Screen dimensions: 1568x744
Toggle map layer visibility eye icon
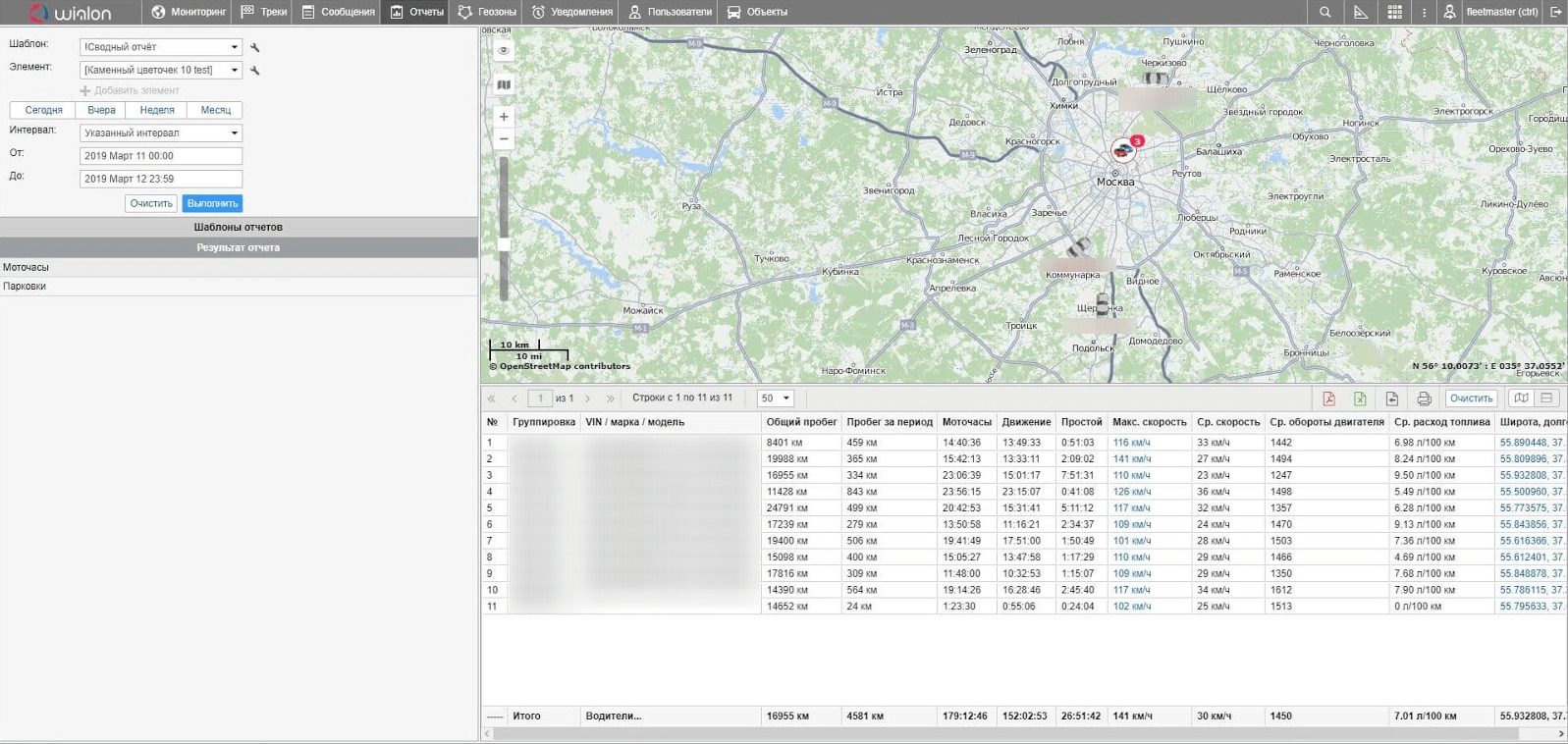[504, 50]
